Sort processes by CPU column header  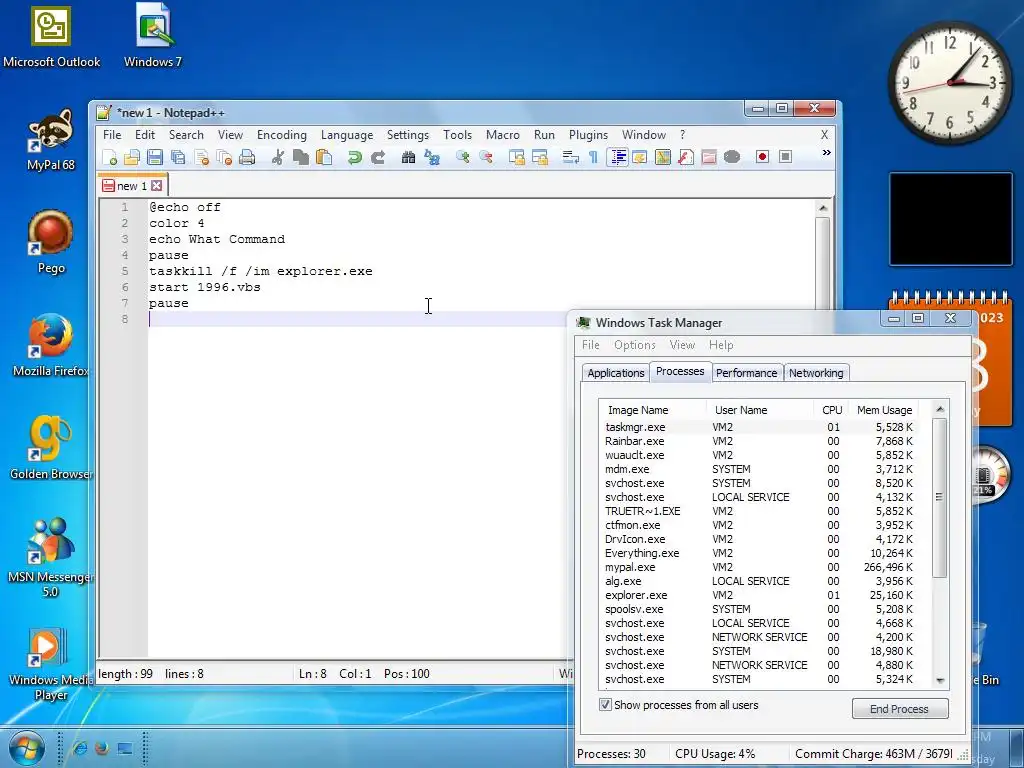(x=831, y=410)
